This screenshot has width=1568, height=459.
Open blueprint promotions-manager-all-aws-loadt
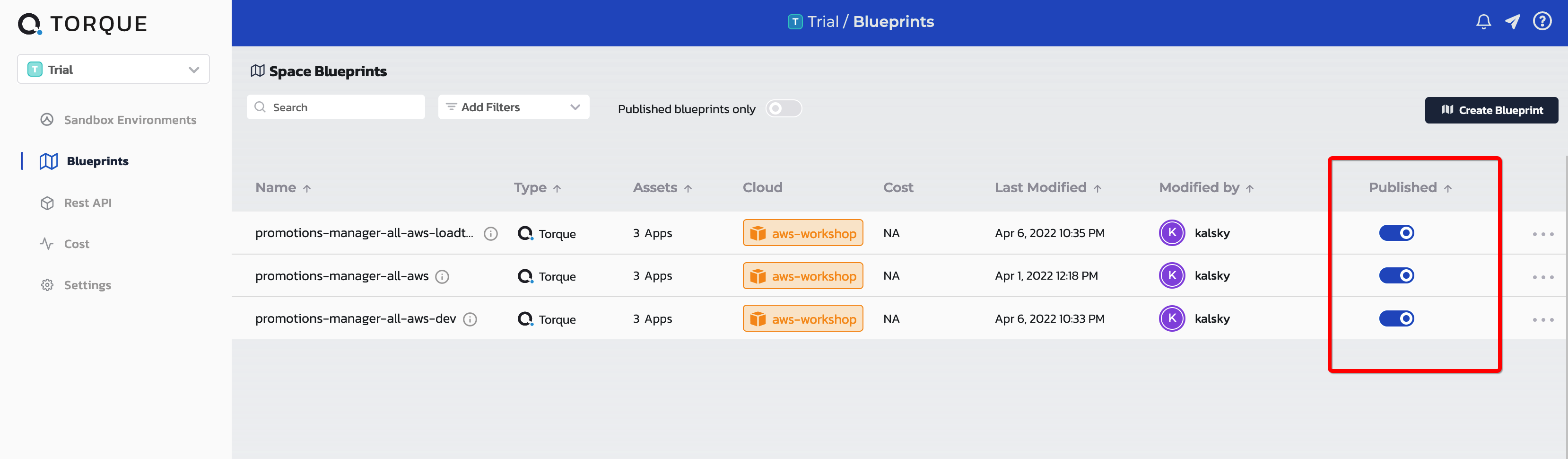point(364,233)
